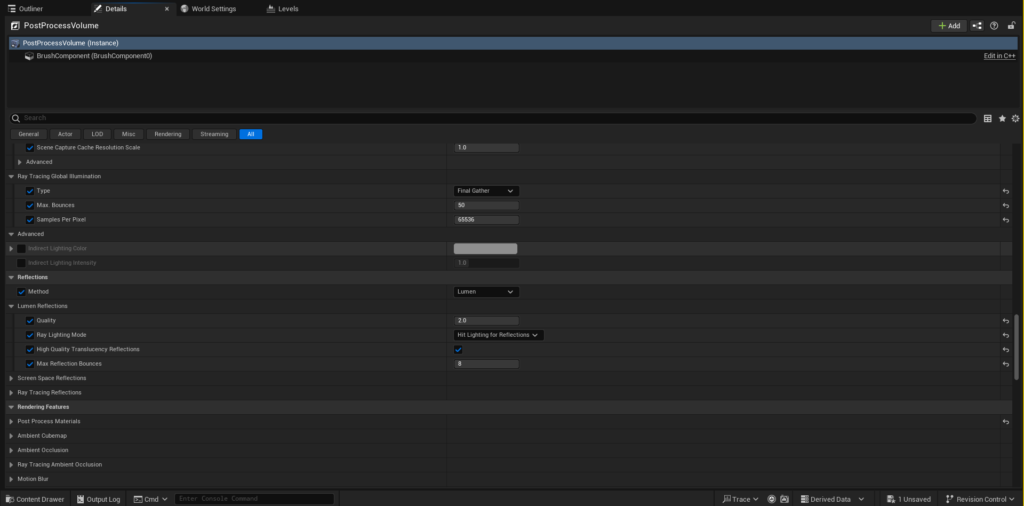Click the Max. Bounces value field

[487, 205]
